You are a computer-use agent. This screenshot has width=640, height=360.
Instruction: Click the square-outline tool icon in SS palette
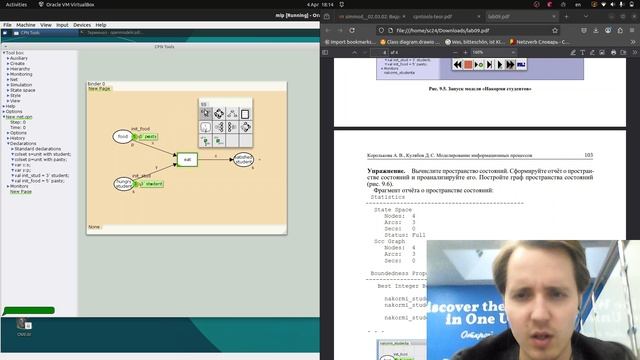point(245,114)
